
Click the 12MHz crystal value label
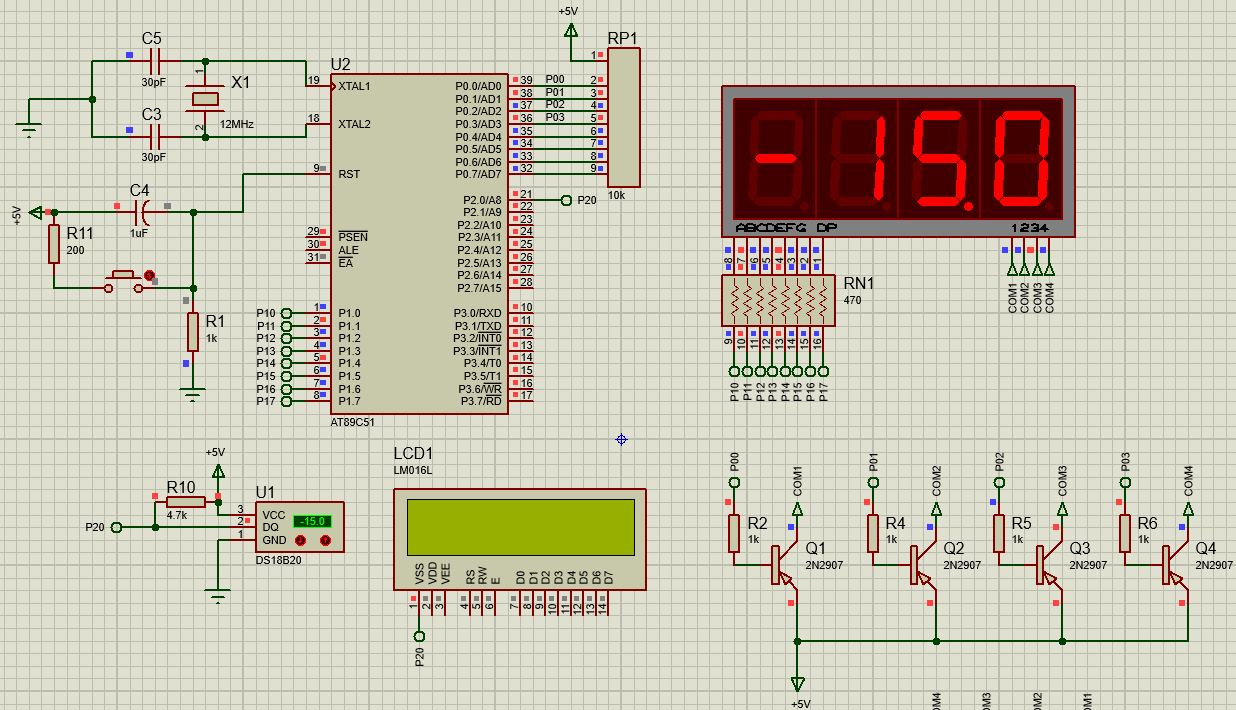[x=236, y=124]
